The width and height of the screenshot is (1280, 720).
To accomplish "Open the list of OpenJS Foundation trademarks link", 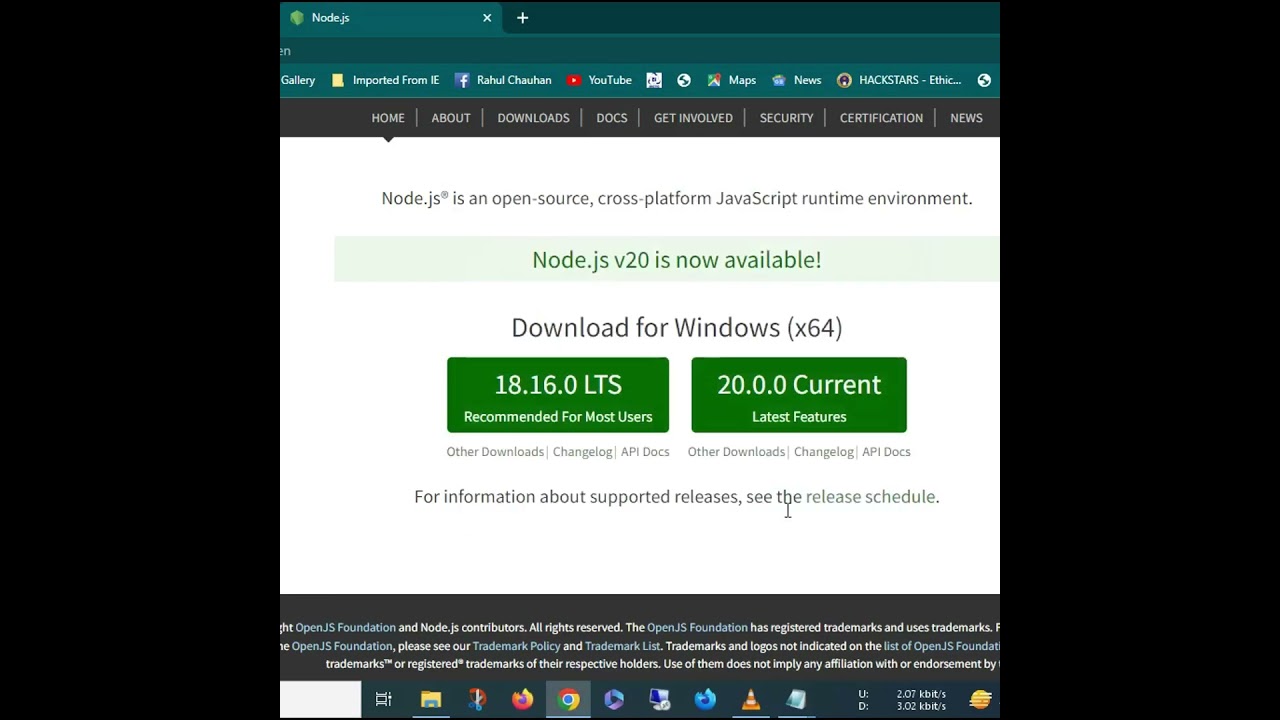I will 941,646.
